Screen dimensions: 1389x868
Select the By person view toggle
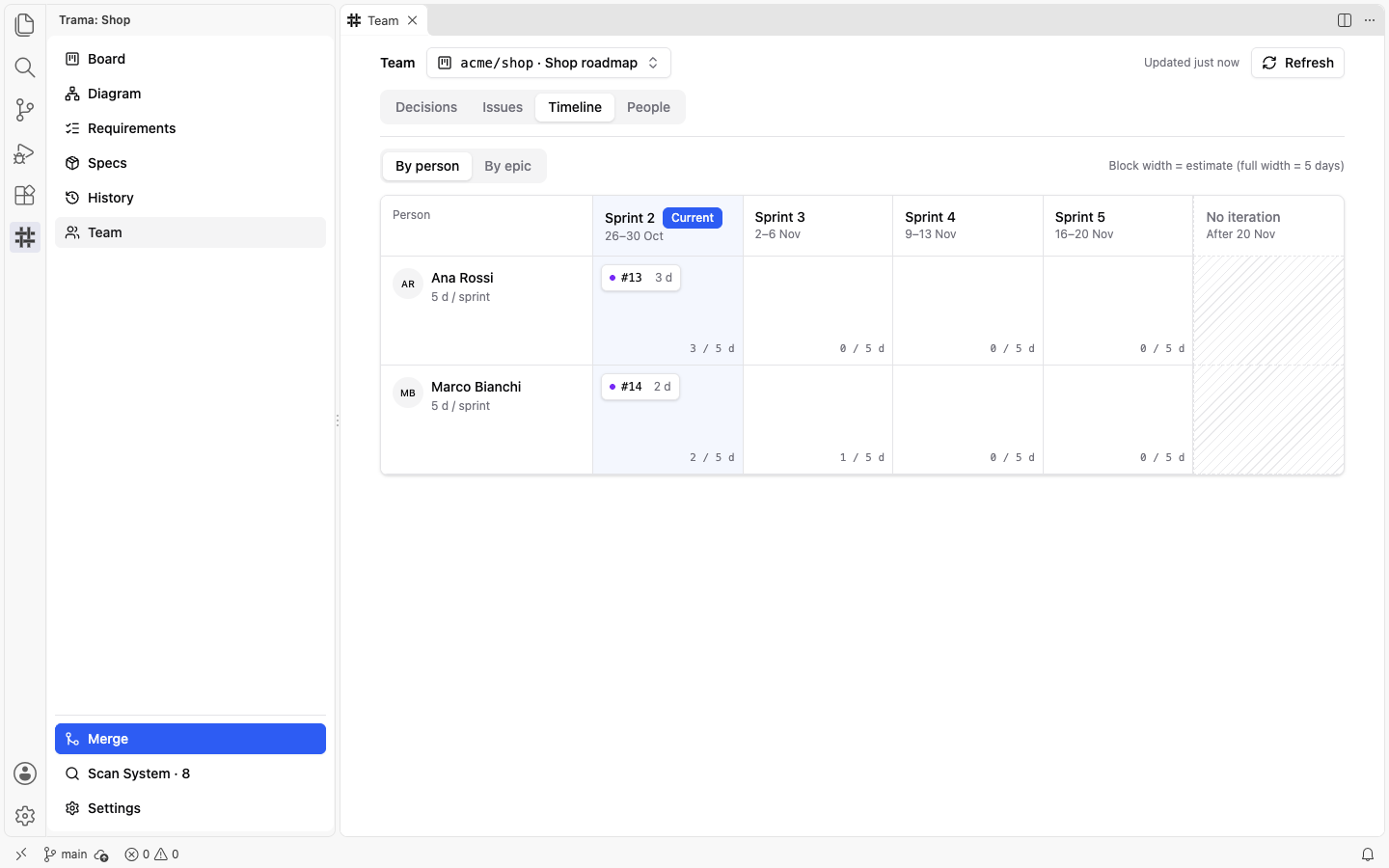[427, 166]
